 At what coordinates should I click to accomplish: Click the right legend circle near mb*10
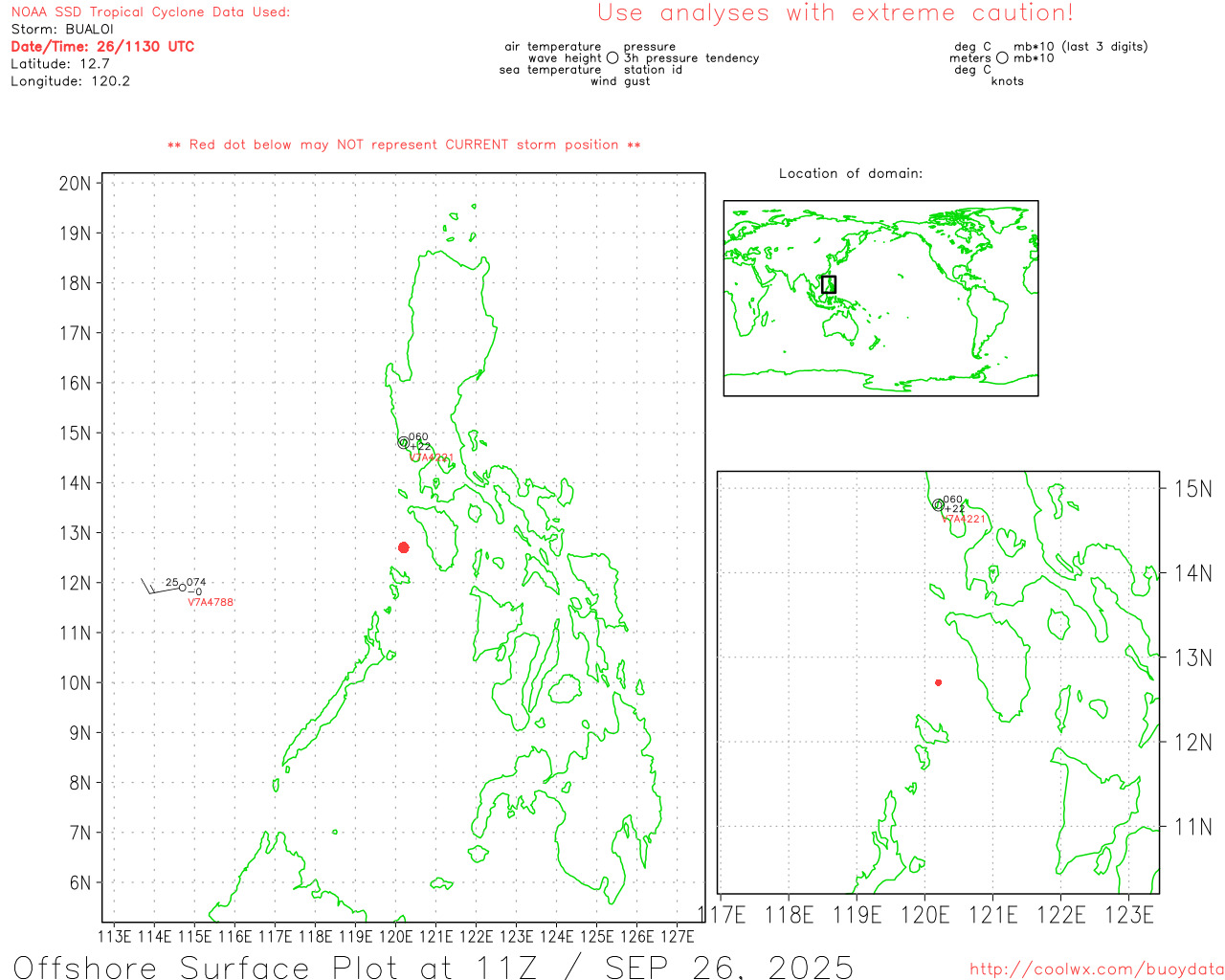[1002, 58]
